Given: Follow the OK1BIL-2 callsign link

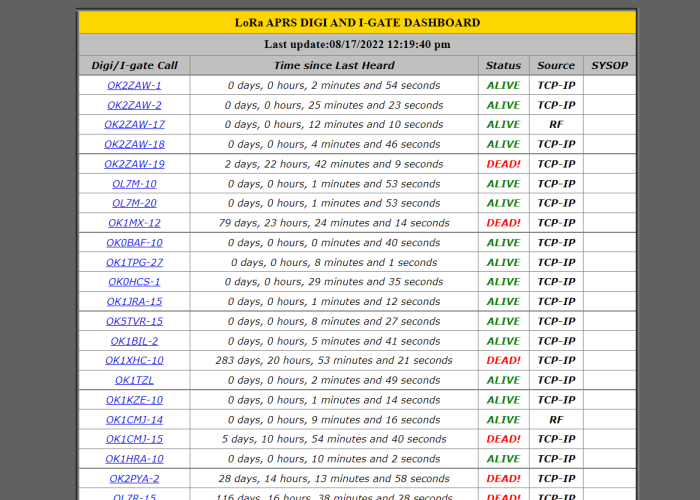Looking at the screenshot, I should click(134, 341).
